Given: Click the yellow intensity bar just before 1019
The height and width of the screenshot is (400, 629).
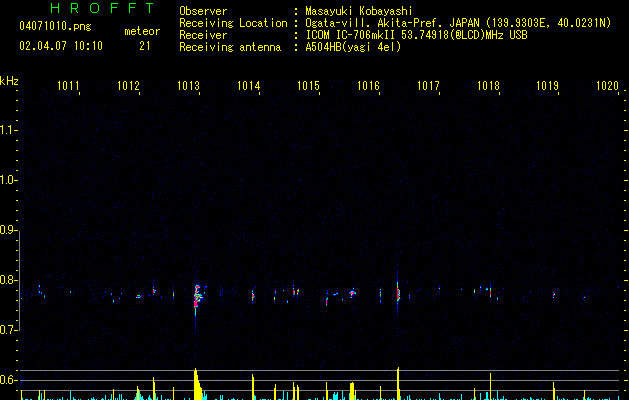Looking at the screenshot, I should [x=554, y=391].
